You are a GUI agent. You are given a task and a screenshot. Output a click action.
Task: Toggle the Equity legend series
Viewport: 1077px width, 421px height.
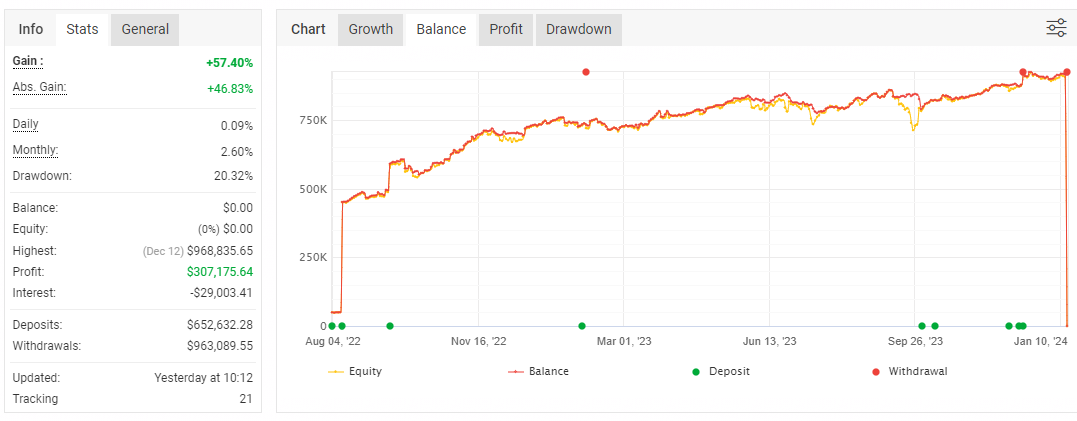[355, 372]
